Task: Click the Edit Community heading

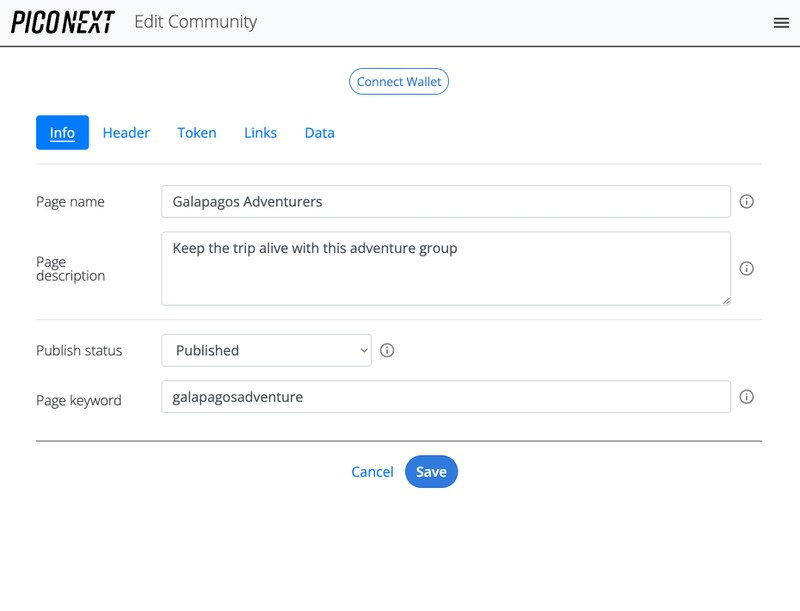Action: [195, 22]
